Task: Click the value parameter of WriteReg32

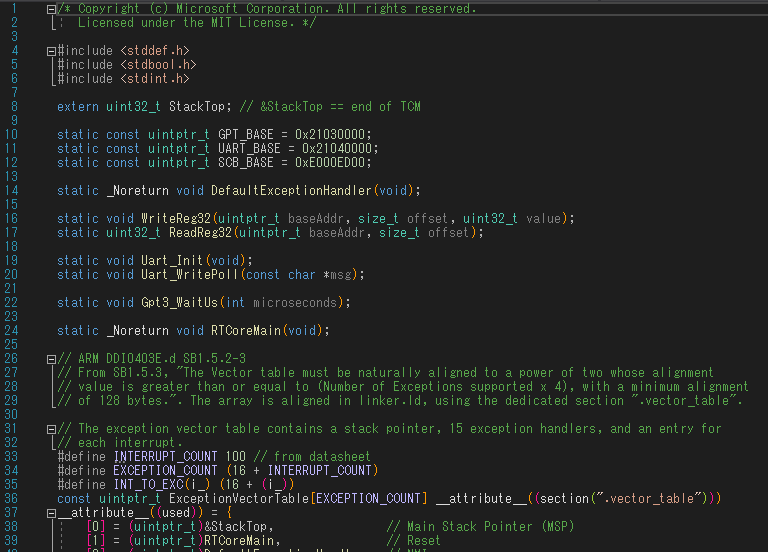Action: coord(543,218)
